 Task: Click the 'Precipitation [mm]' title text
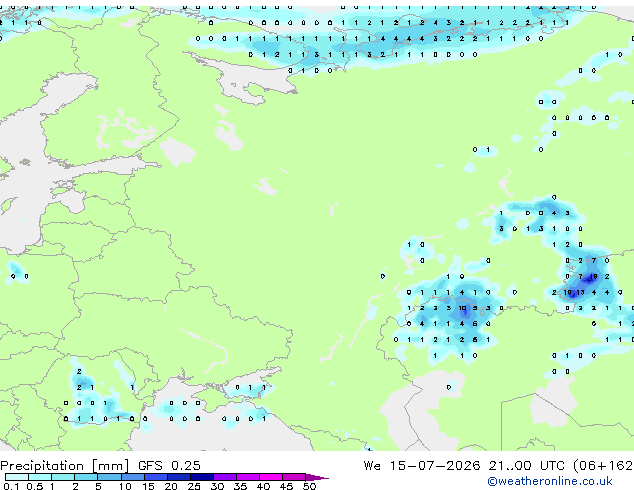point(65,466)
